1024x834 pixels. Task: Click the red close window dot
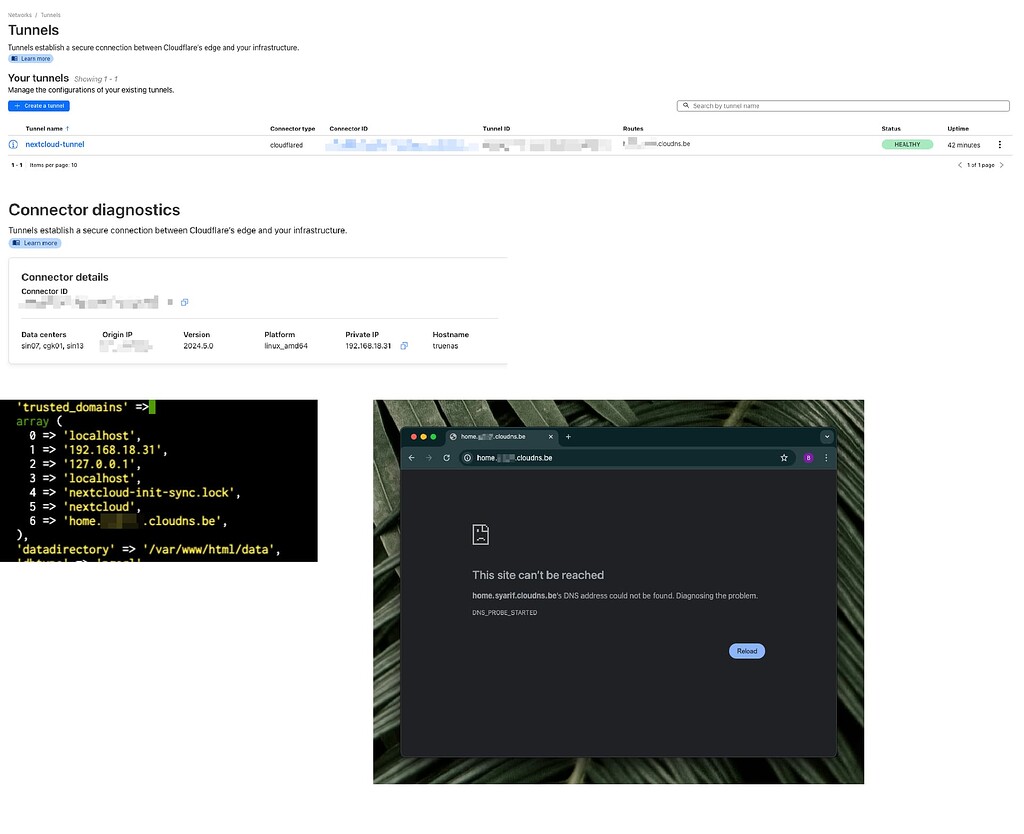tap(413, 437)
